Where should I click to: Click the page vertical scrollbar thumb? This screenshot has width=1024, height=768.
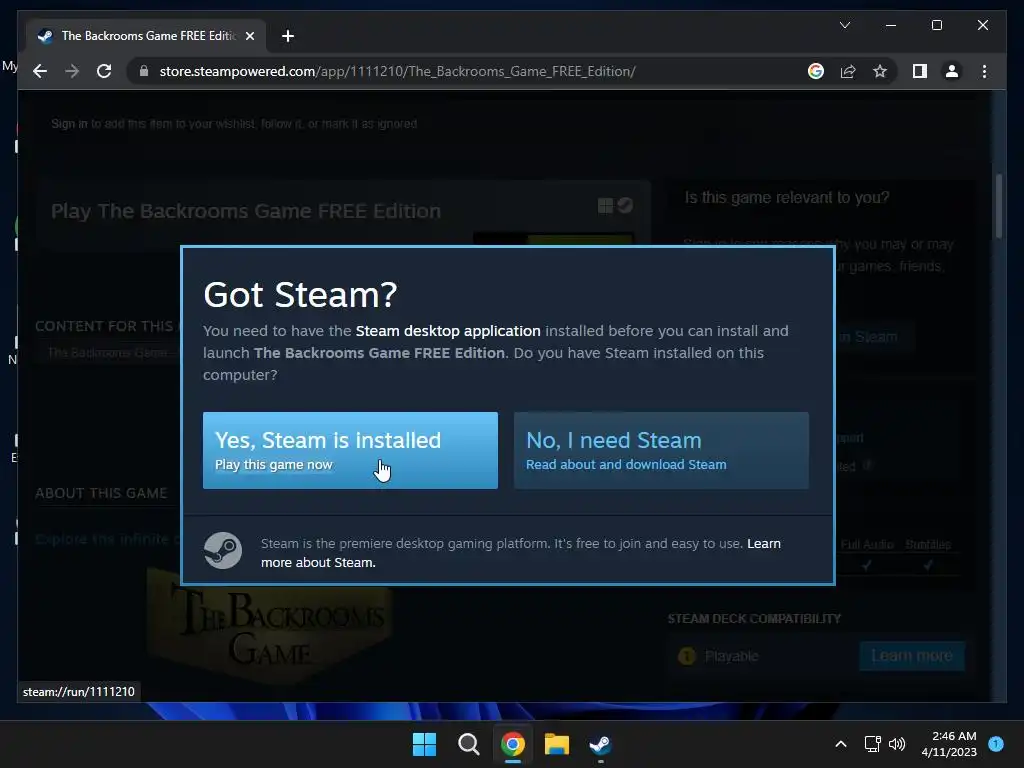tap(998, 206)
